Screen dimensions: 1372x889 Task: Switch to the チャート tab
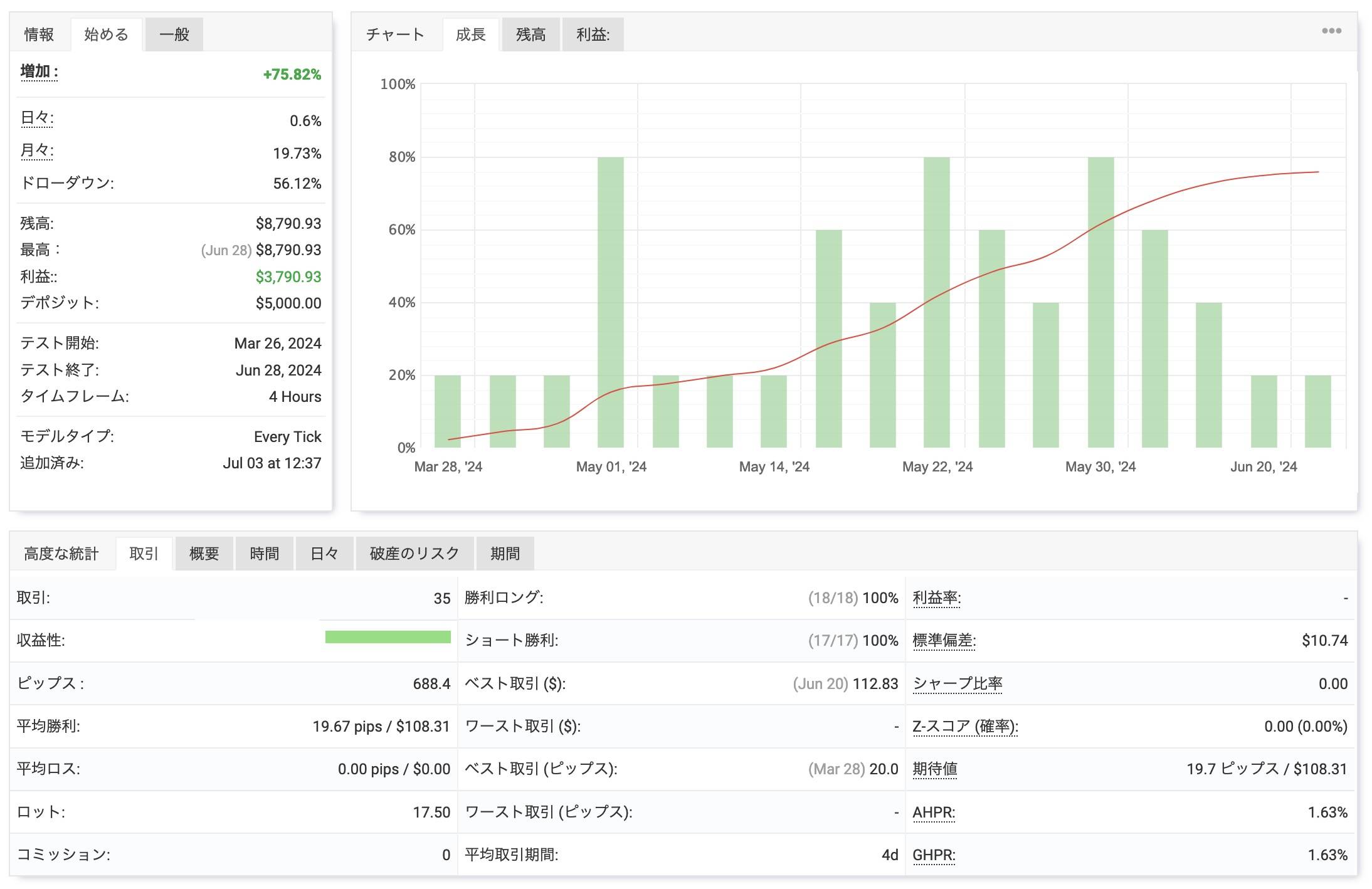tap(395, 34)
